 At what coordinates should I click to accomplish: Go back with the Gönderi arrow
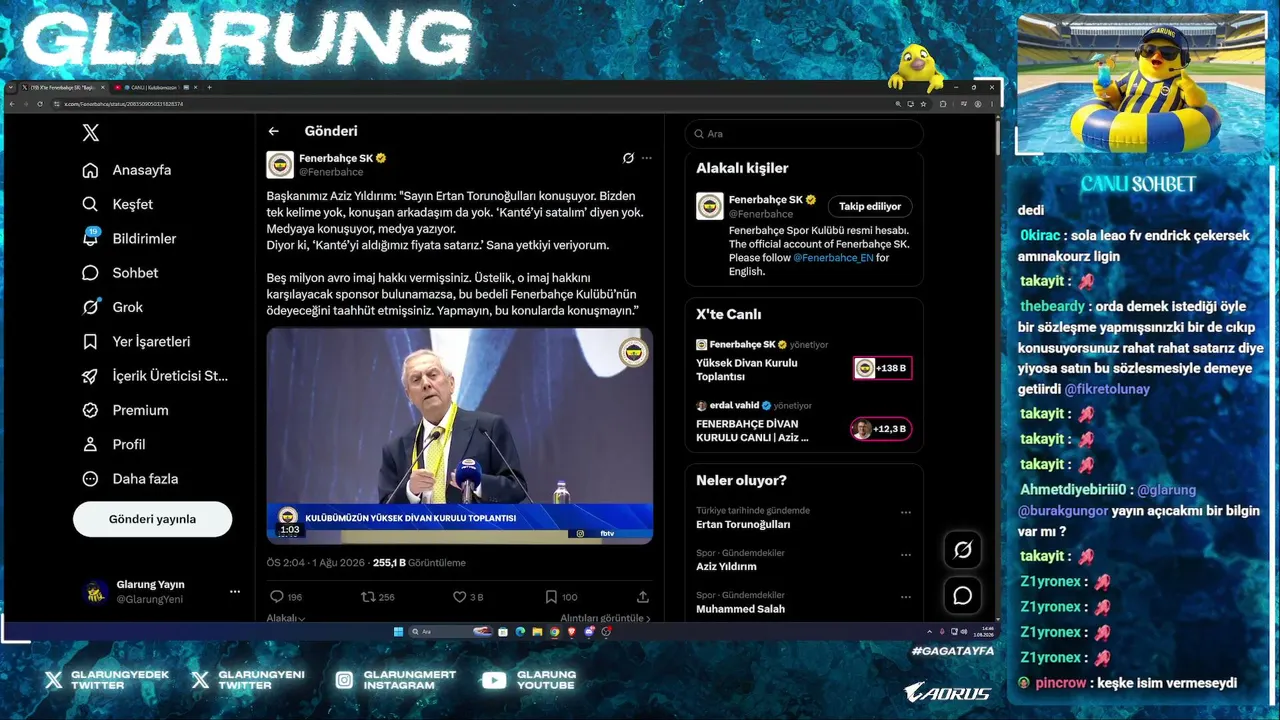(273, 131)
